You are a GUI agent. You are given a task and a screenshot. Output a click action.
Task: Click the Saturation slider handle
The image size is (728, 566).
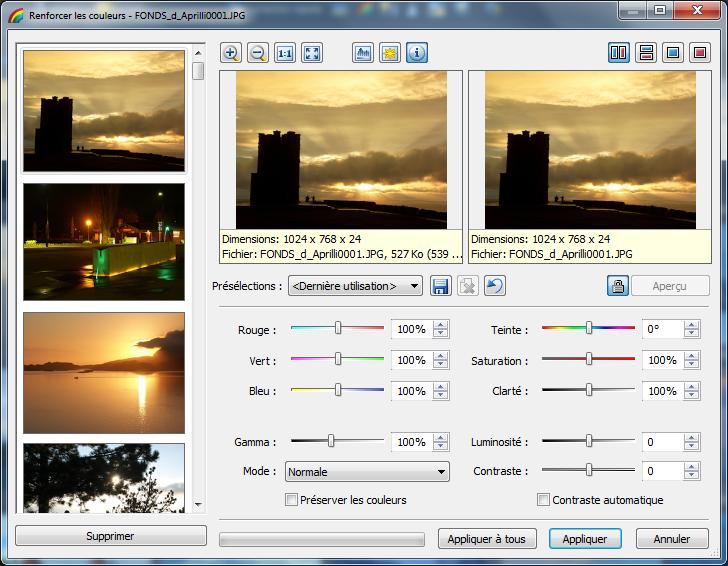pyautogui.click(x=589, y=360)
